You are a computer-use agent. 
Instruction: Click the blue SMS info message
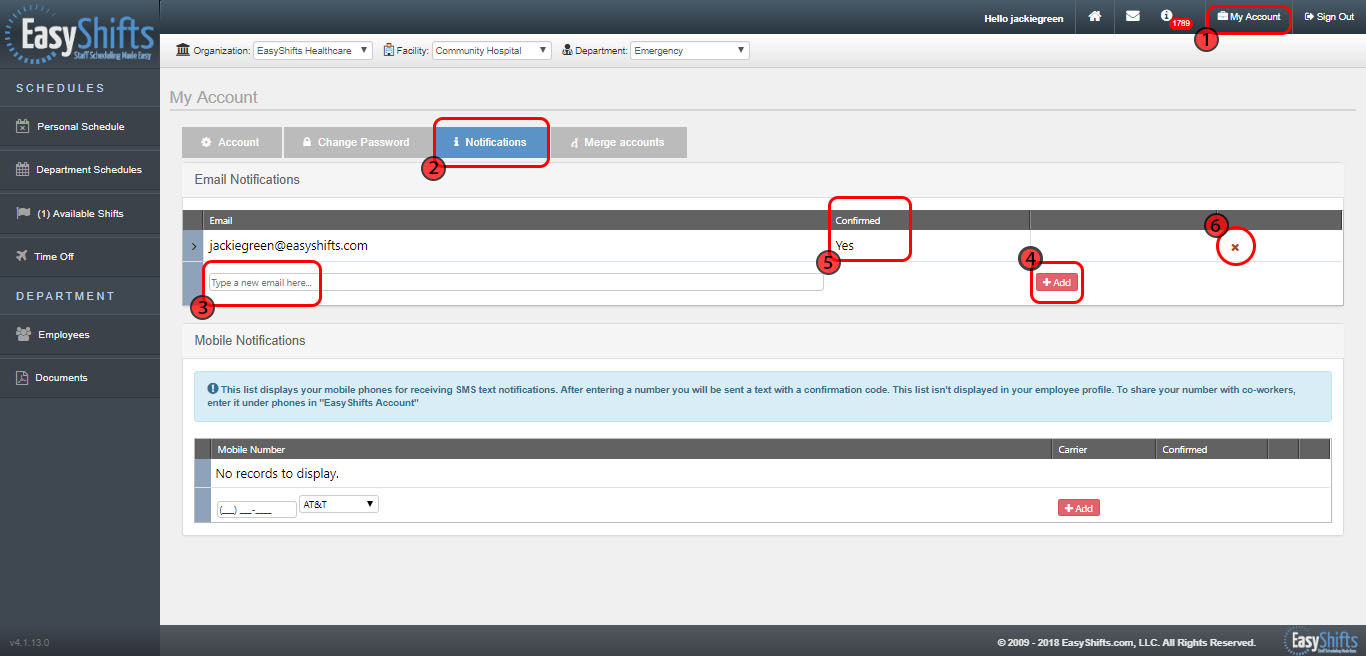763,396
